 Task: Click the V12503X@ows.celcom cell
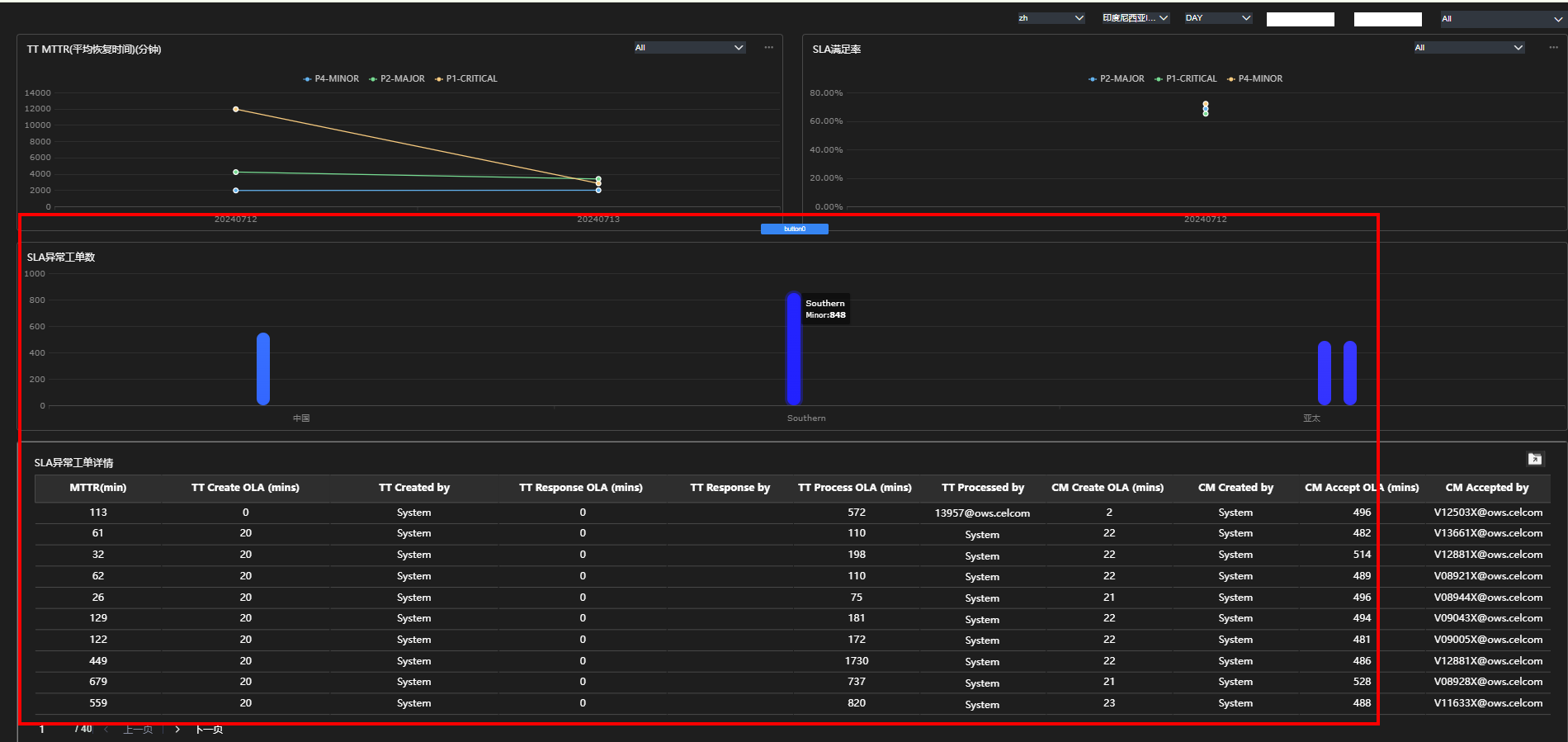point(1488,513)
